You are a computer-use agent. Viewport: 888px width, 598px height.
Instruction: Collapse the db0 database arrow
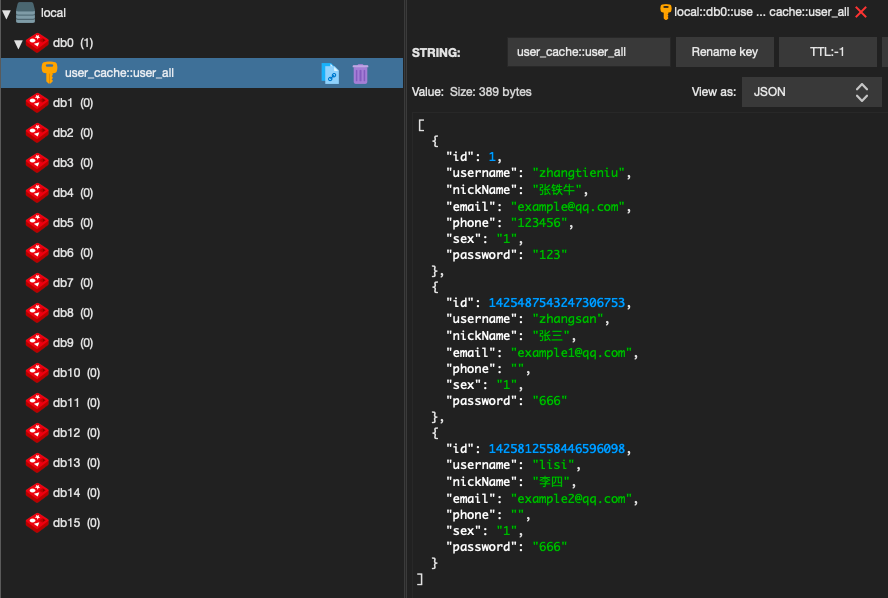(18, 44)
